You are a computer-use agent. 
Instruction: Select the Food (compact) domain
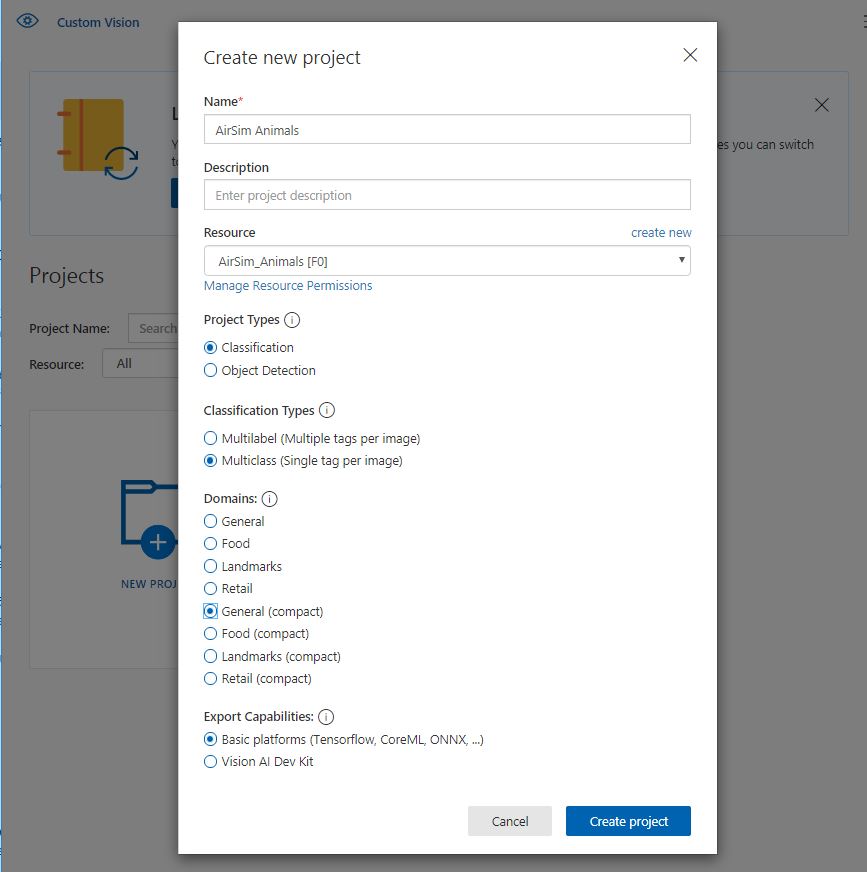pyautogui.click(x=210, y=633)
